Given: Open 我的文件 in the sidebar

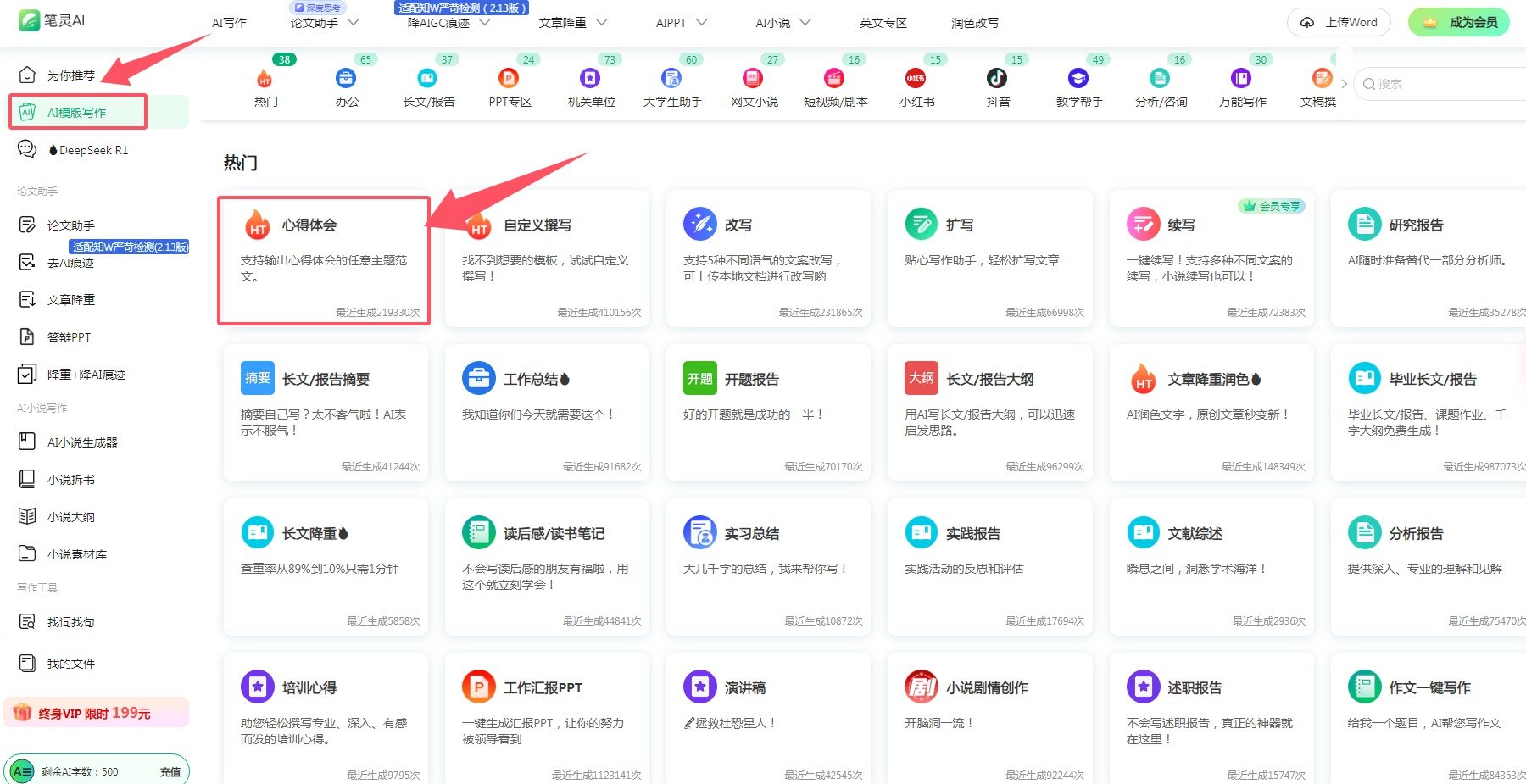Looking at the screenshot, I should point(70,664).
